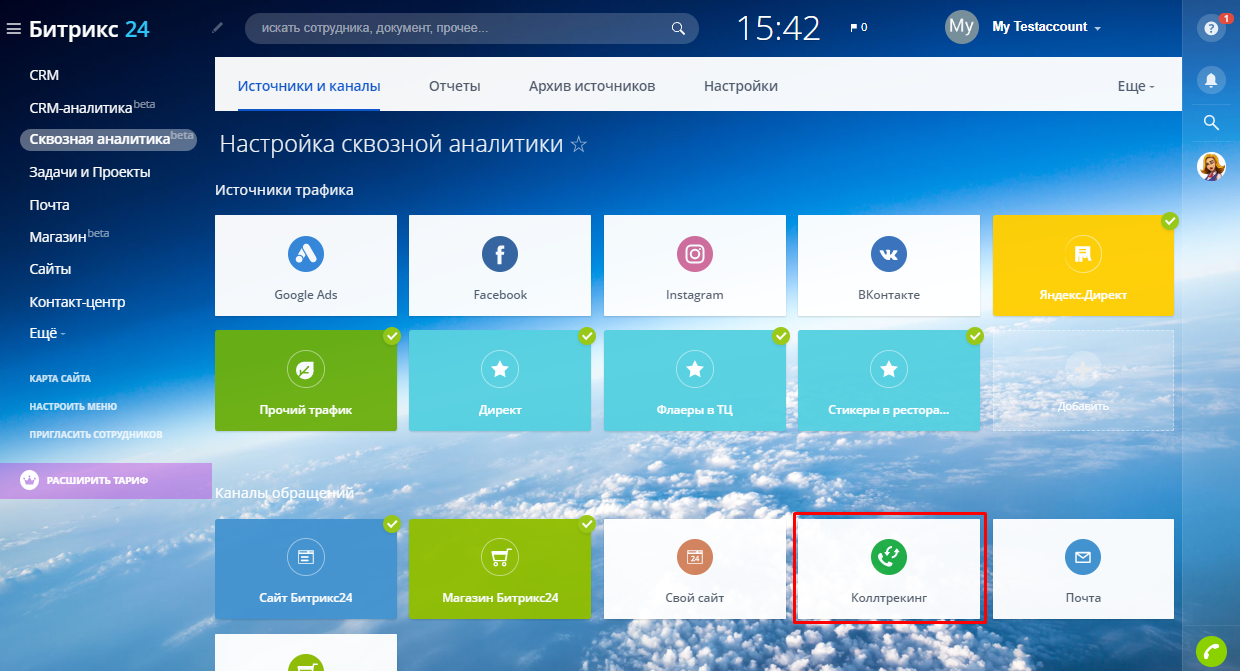The image size is (1240, 671).
Task: Expand the Еще tab dropdown
Action: 1136,86
